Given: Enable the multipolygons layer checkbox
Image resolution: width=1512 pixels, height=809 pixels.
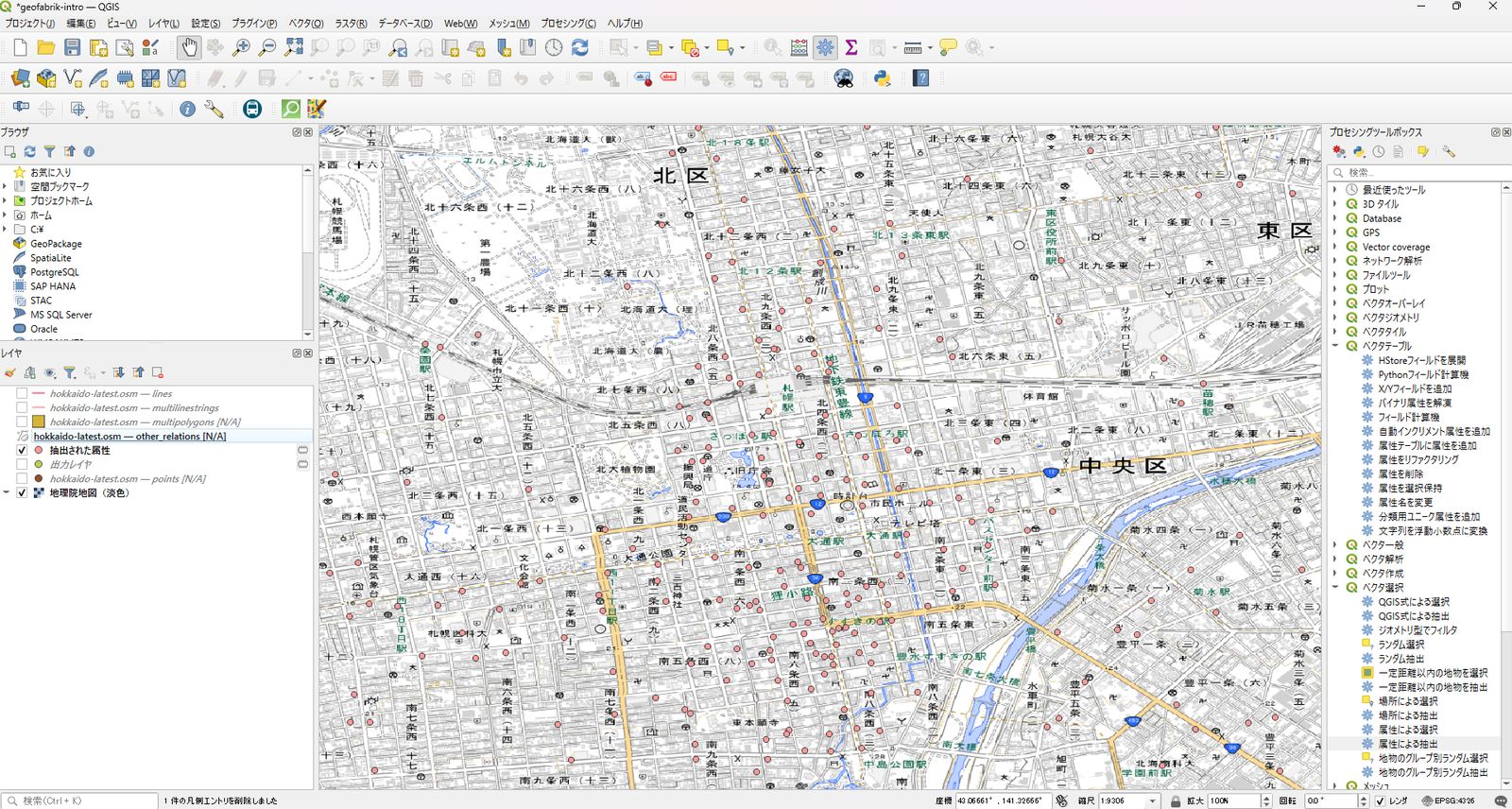Looking at the screenshot, I should click(x=22, y=422).
